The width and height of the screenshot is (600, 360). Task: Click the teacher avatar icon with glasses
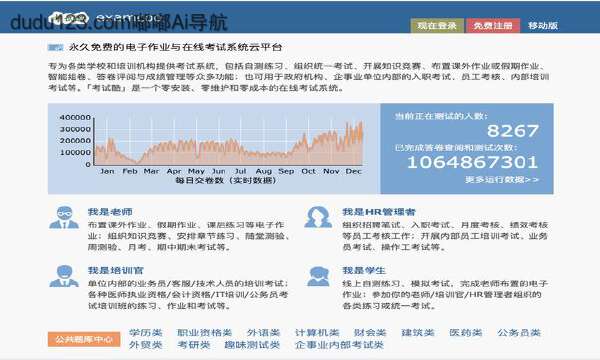[x=64, y=217]
